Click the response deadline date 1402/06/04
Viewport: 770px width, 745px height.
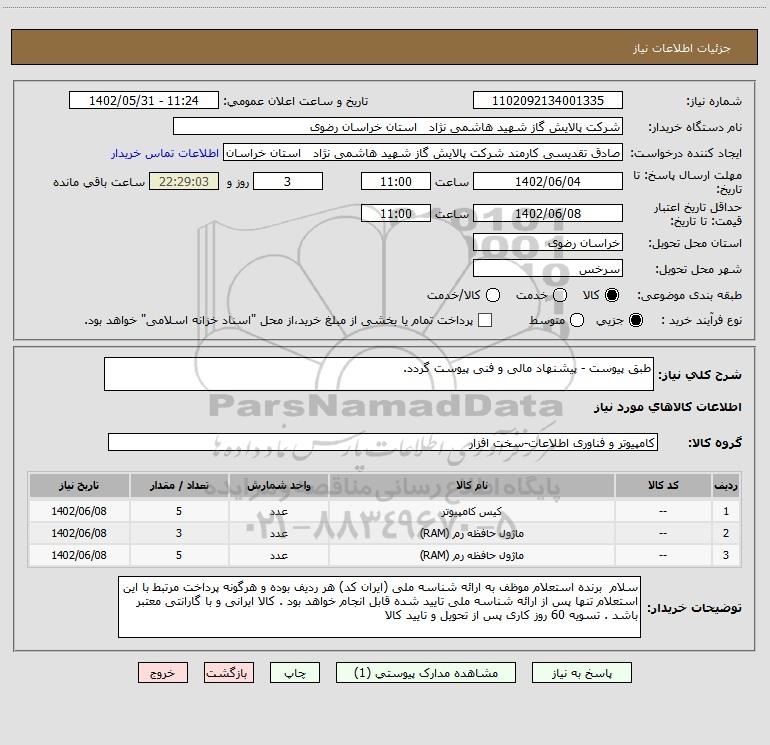click(x=548, y=181)
